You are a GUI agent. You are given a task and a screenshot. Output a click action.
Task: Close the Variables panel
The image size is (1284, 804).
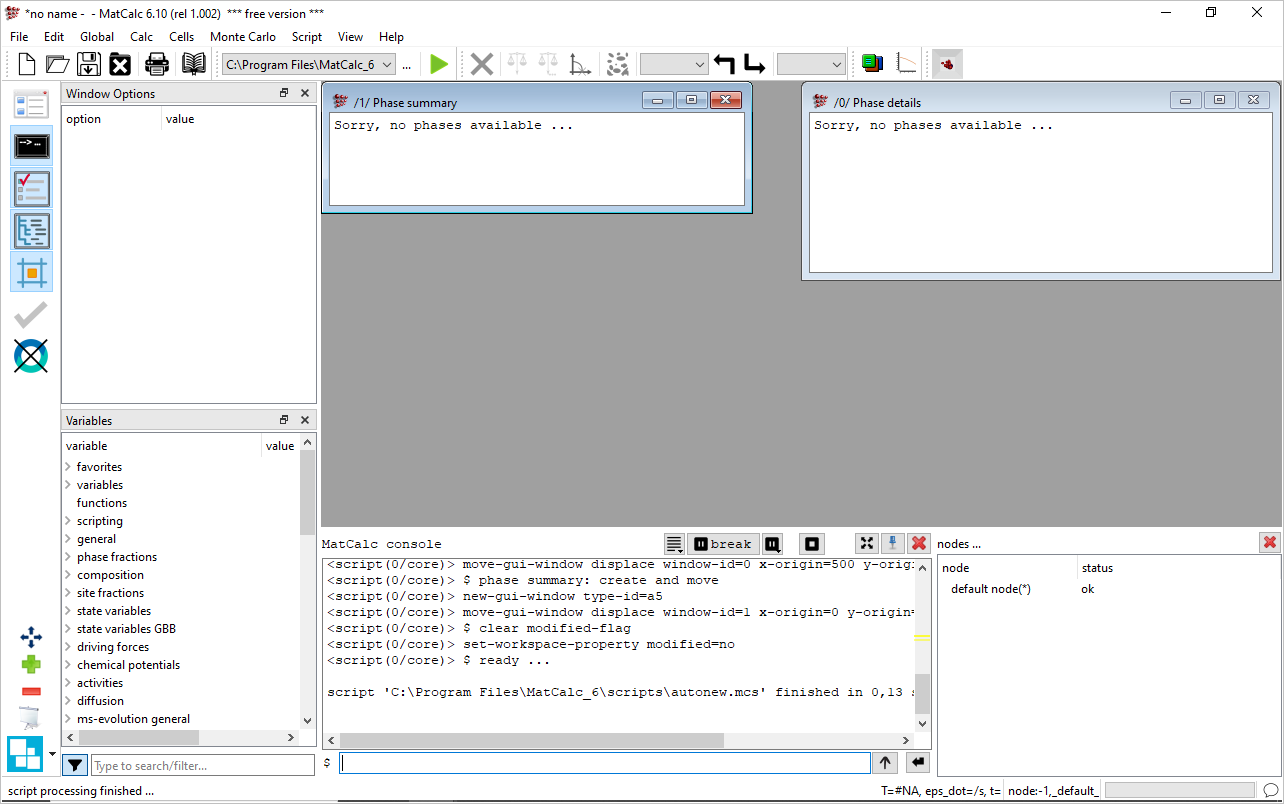tap(305, 420)
